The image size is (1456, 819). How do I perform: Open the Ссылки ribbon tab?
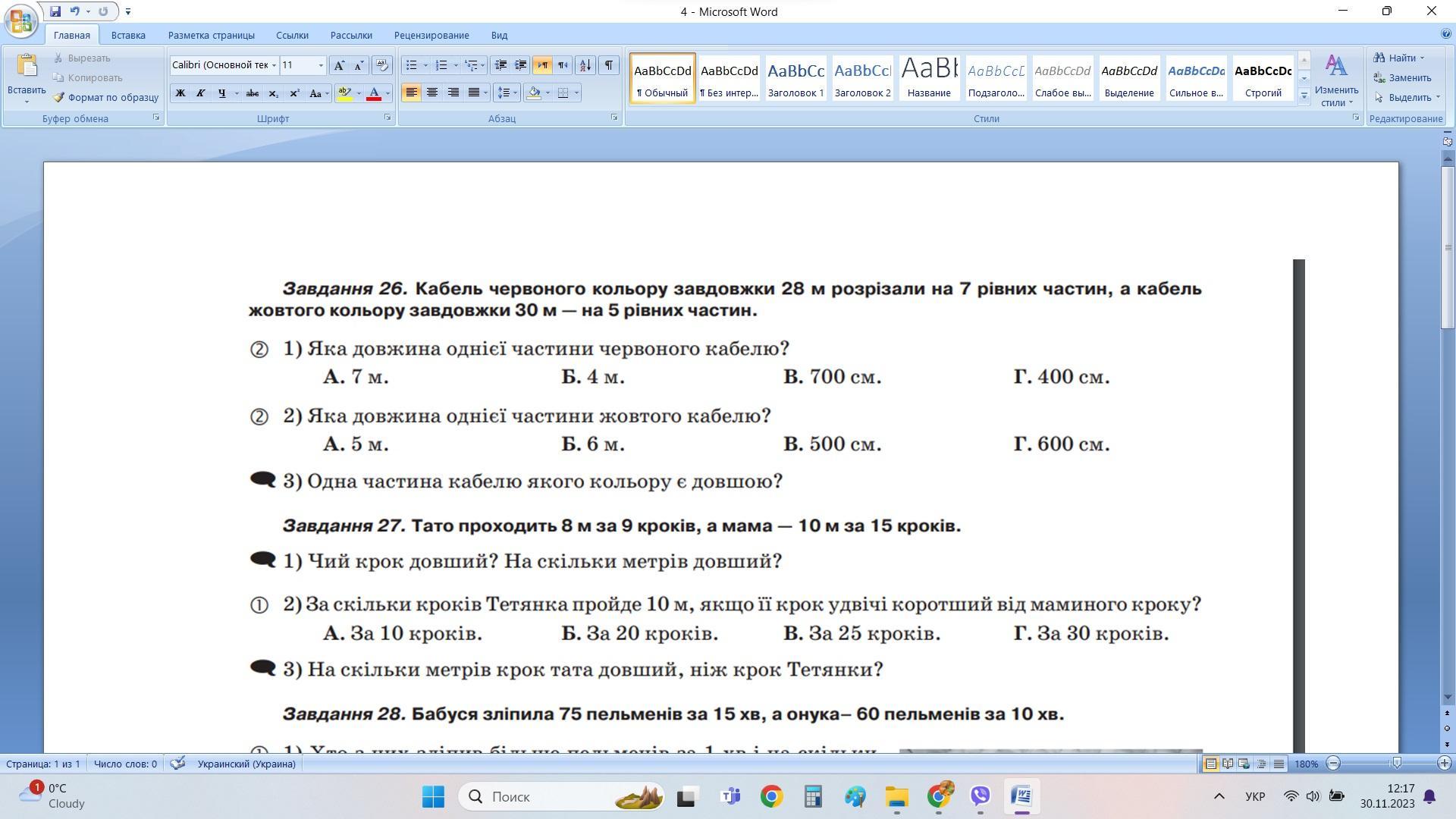292,35
